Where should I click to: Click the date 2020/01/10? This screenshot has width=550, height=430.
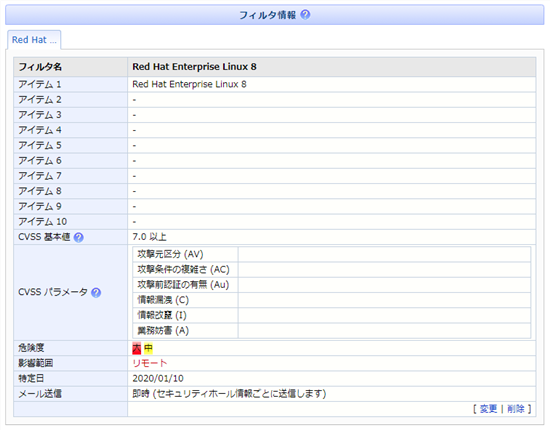point(158,378)
